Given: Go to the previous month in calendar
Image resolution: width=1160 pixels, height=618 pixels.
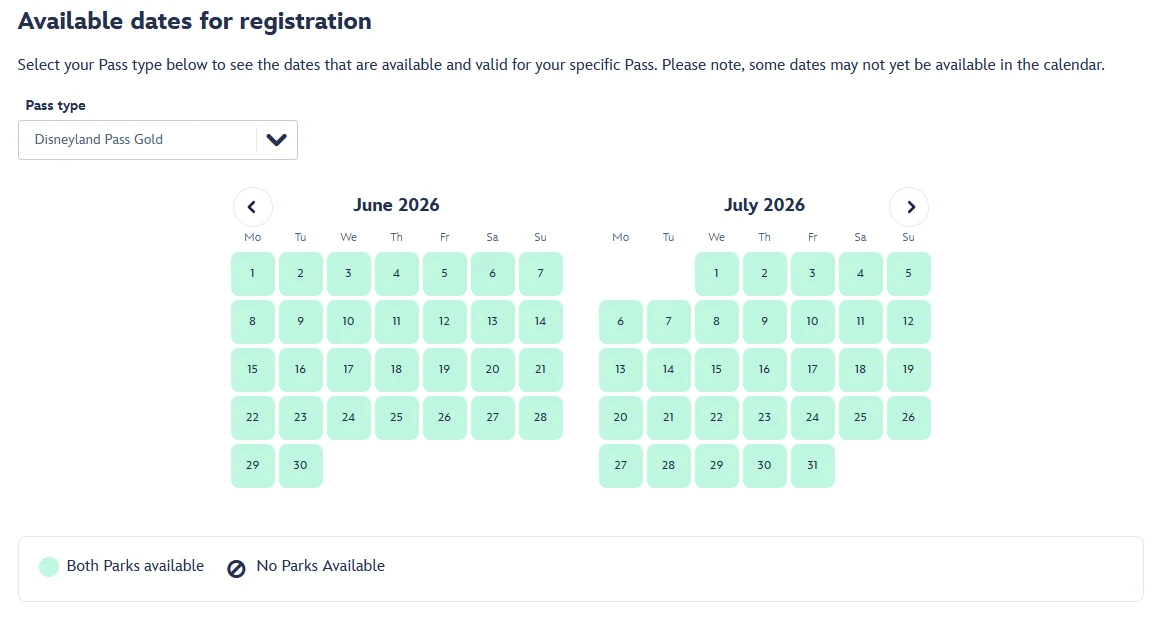Looking at the screenshot, I should tap(253, 207).
